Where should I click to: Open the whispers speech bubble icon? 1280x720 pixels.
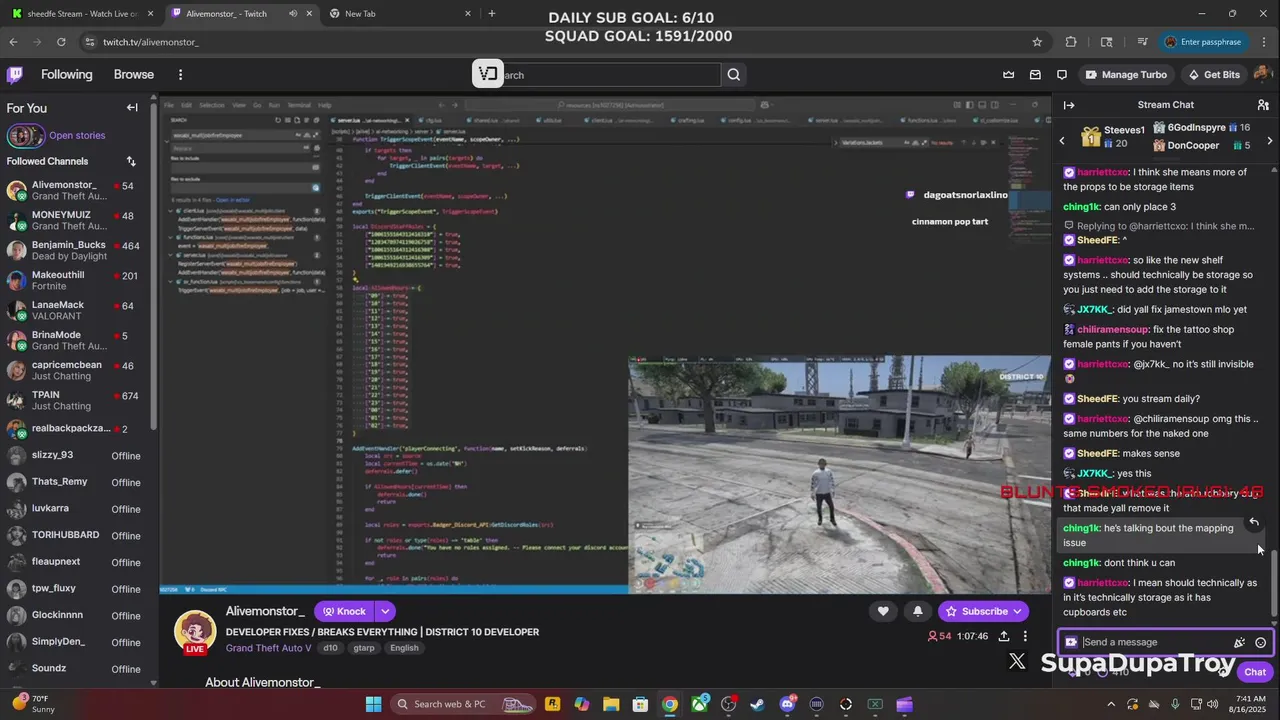coord(1062,75)
